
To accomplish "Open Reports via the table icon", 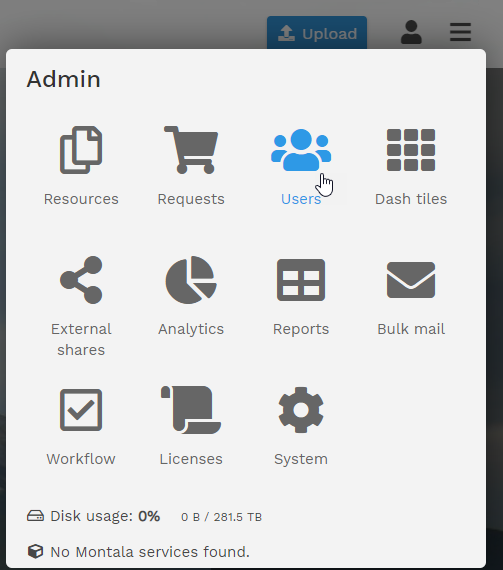I will click(301, 280).
